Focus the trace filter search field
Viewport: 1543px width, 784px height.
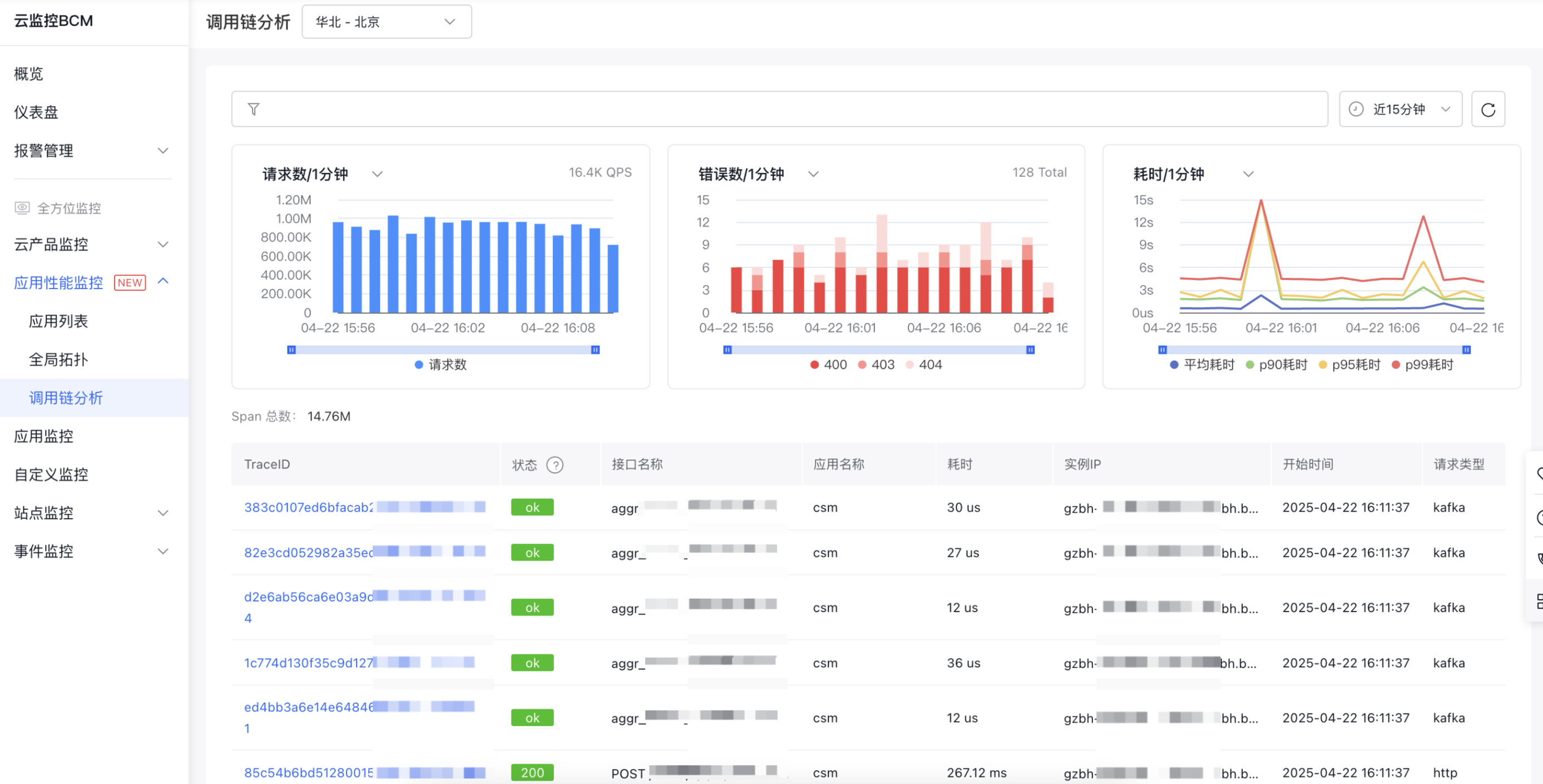pyautogui.click(x=779, y=109)
